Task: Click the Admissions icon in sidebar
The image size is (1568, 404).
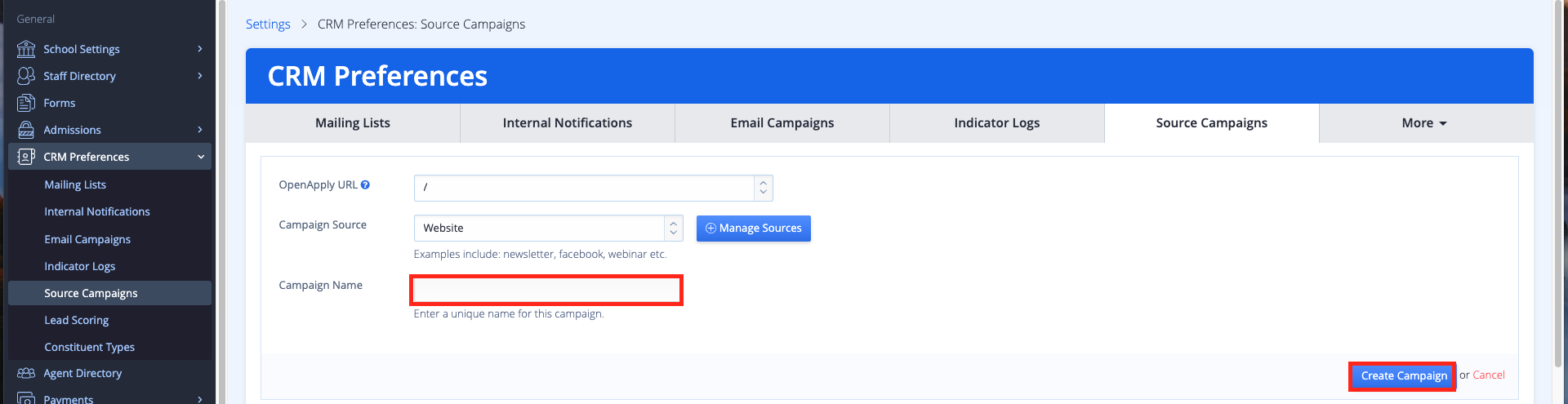Action: click(x=26, y=130)
